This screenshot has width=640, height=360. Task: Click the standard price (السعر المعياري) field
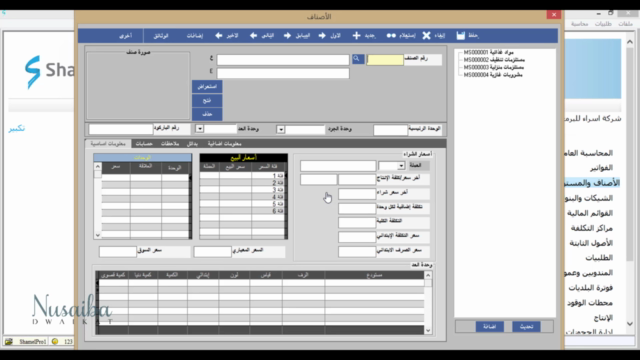pyautogui.click(x=212, y=251)
